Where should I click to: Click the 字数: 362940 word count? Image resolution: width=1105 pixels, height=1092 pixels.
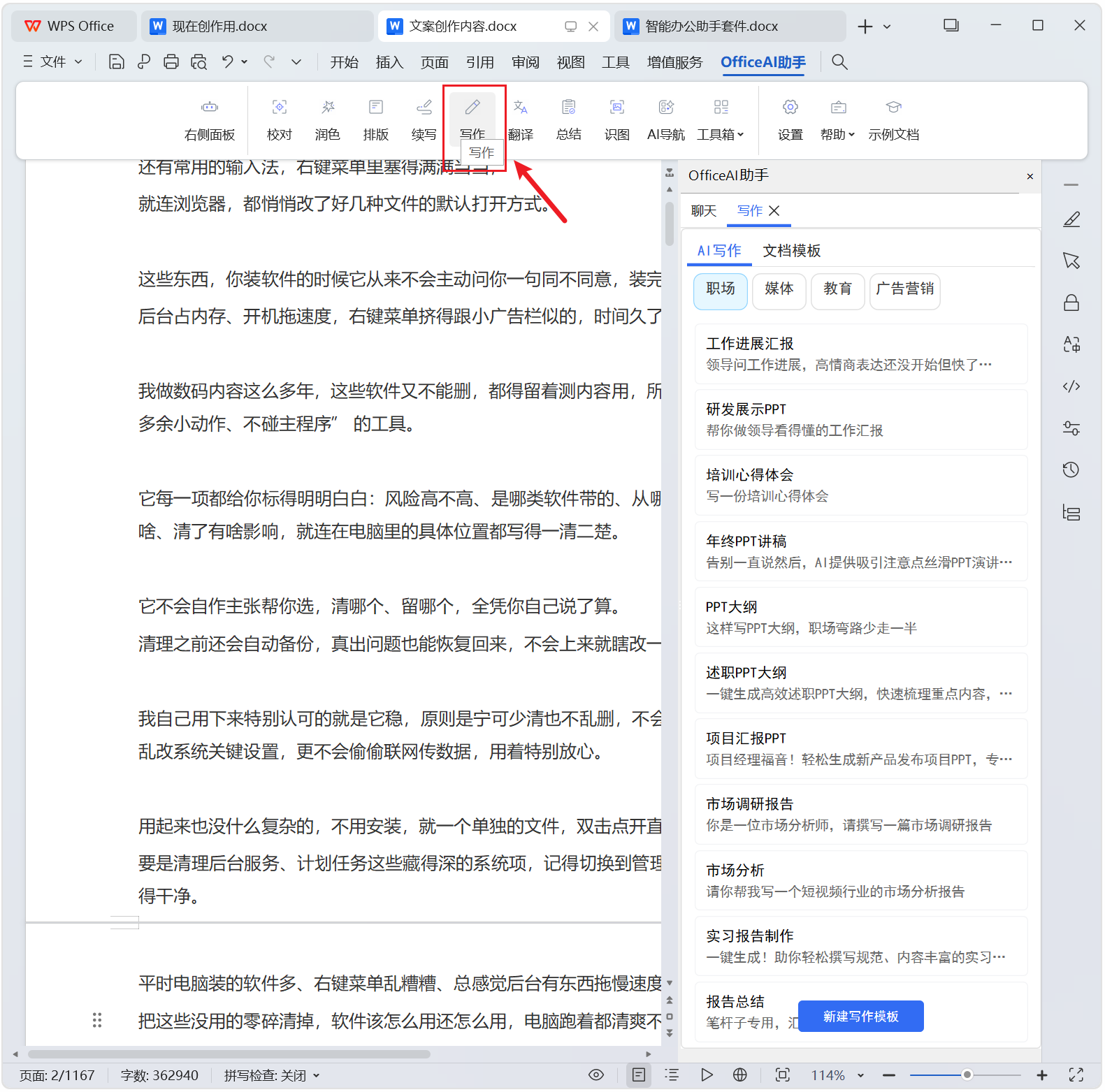pyautogui.click(x=159, y=1075)
